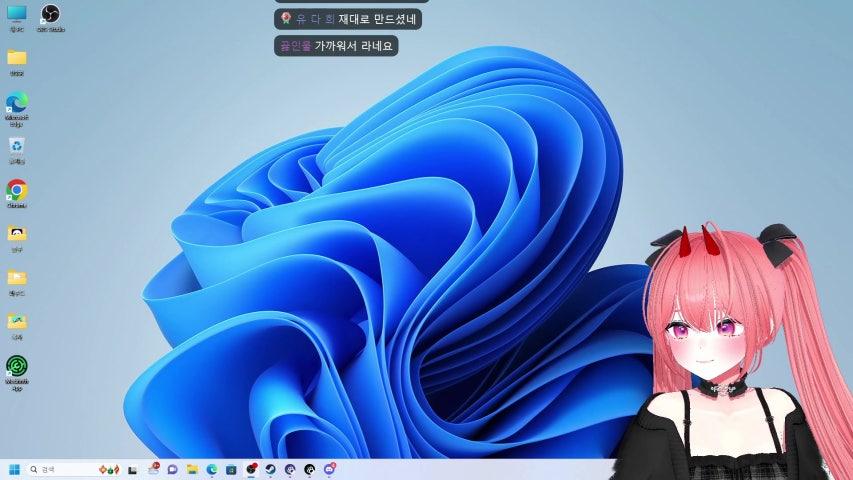Click the chat message ending in 라네요

(x=336, y=45)
